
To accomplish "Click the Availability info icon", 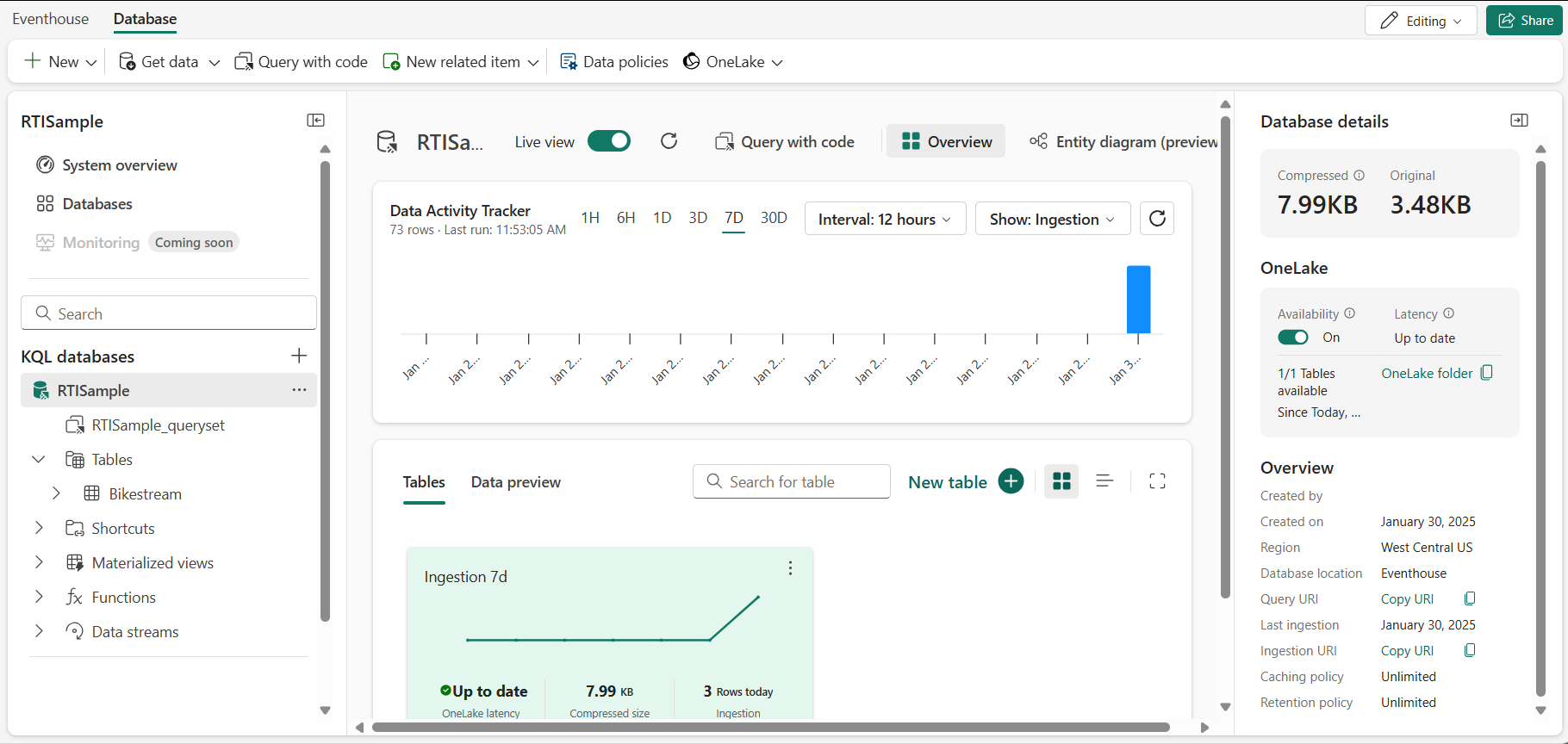I will (x=1349, y=313).
